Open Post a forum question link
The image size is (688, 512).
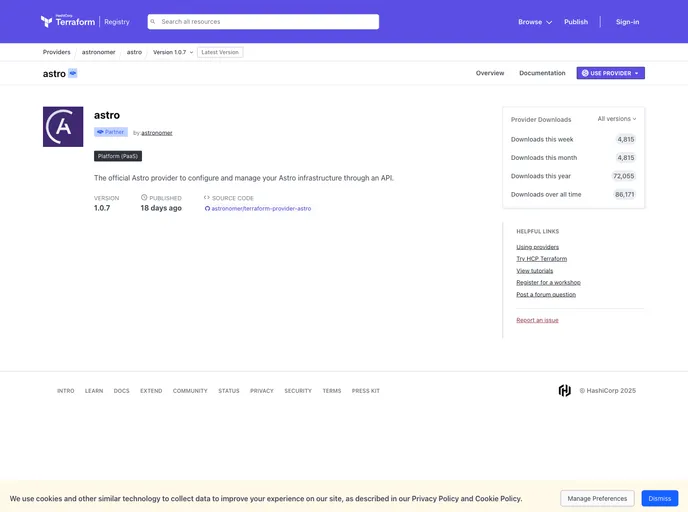(546, 294)
